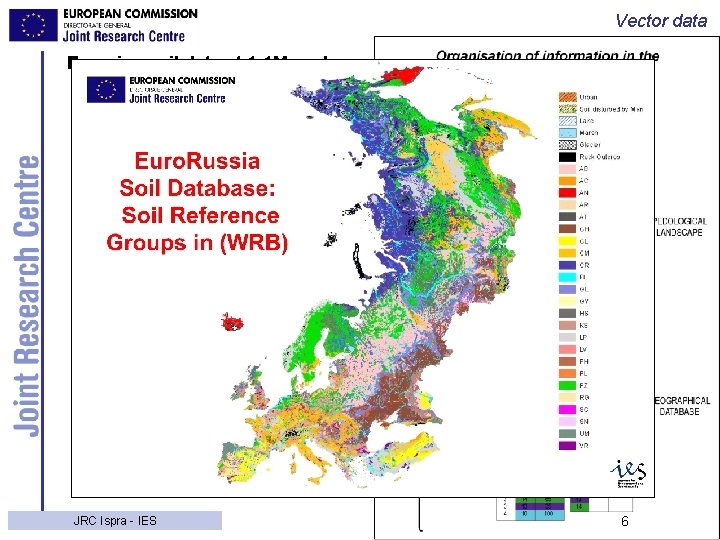Click the IES logo below the legend

pos(628,473)
